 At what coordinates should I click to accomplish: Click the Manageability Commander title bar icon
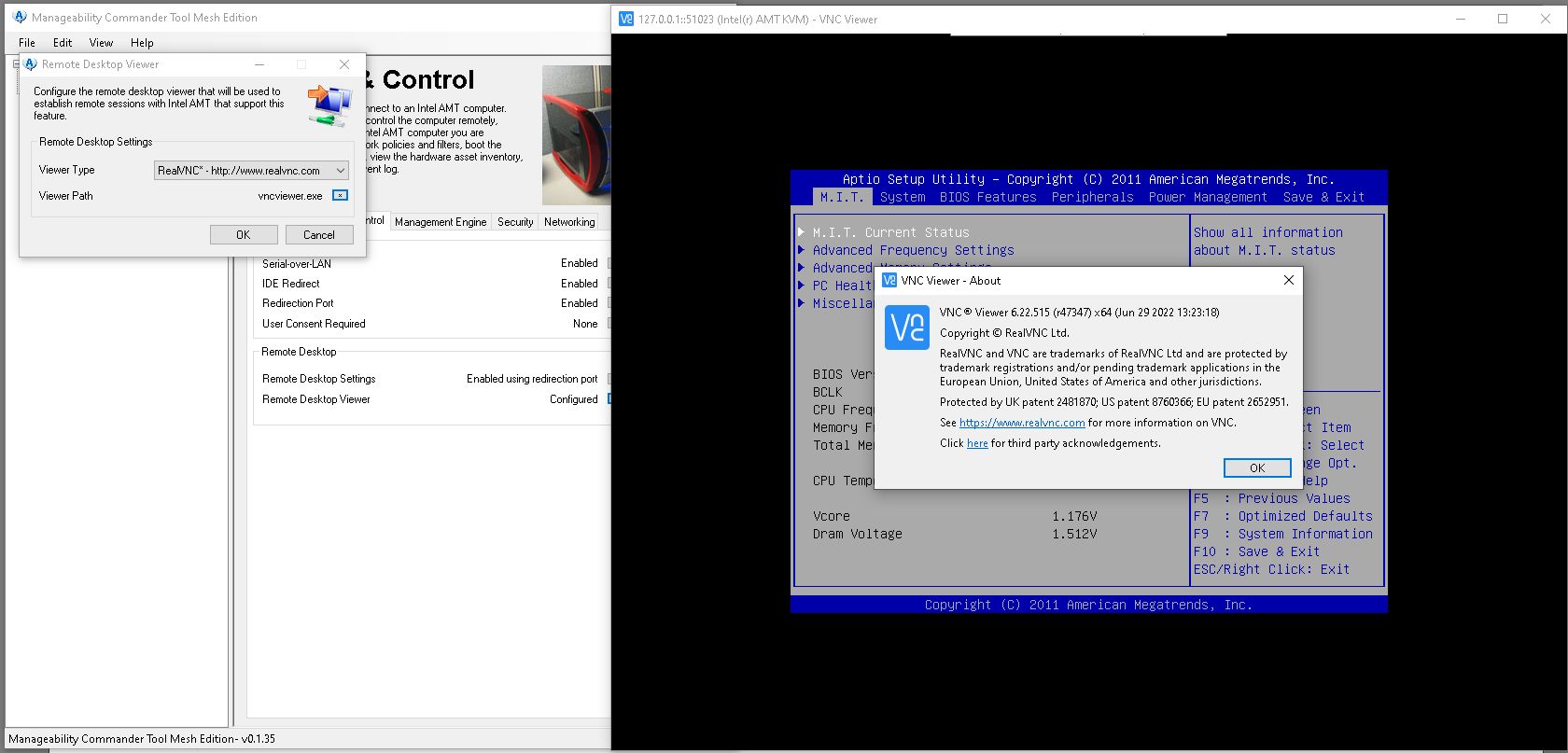coord(20,17)
